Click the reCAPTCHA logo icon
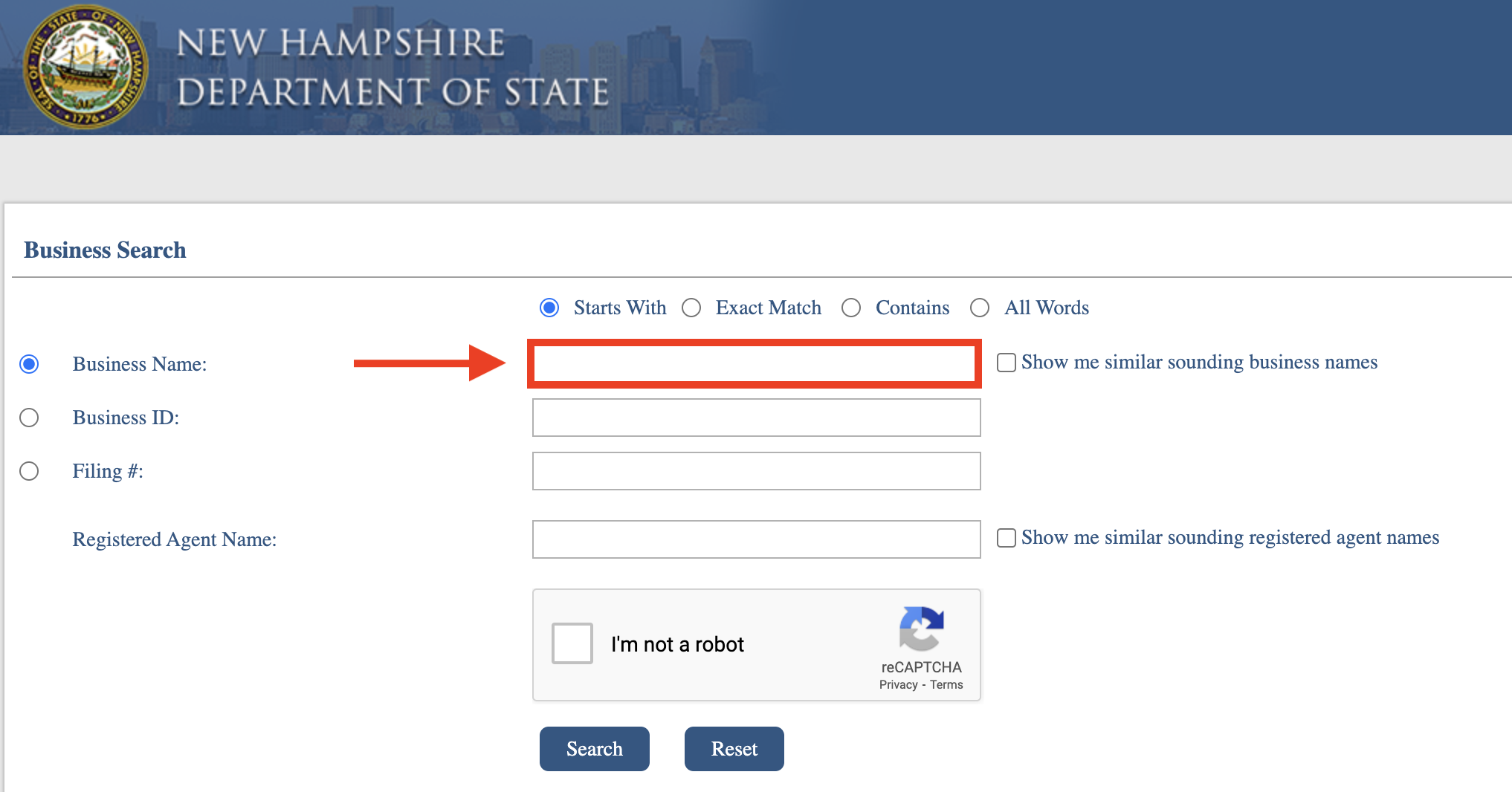This screenshot has height=792, width=1512. tap(921, 629)
